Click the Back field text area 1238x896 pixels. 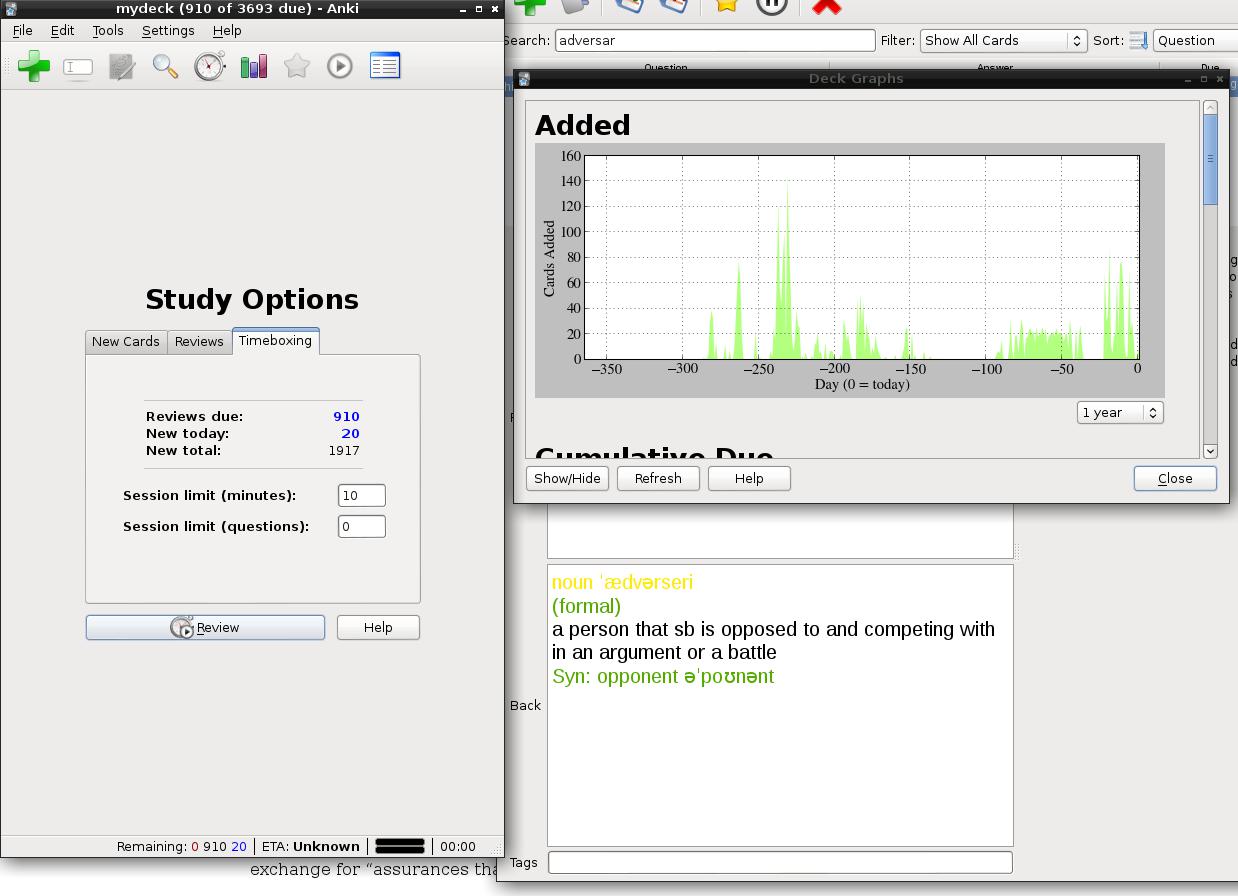(780, 705)
